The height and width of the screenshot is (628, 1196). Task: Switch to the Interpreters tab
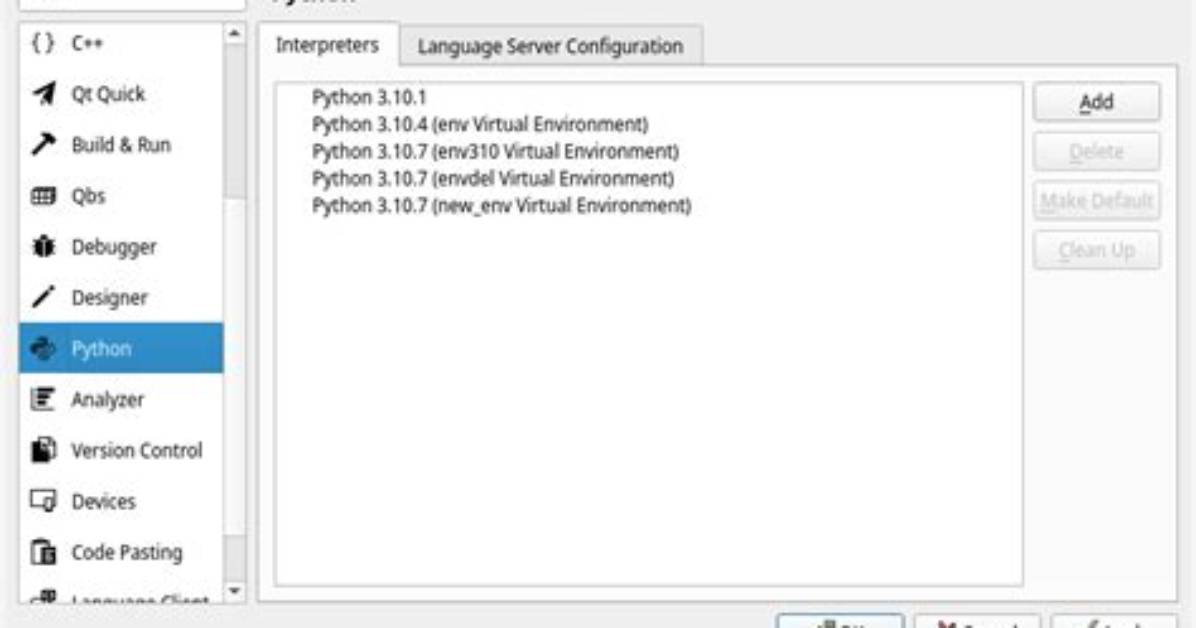pos(327,45)
